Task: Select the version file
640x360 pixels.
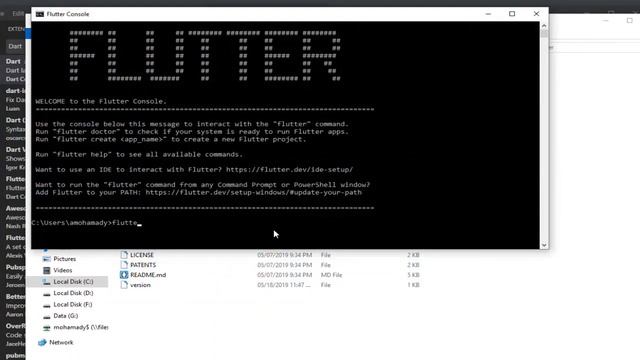Action: point(140,285)
